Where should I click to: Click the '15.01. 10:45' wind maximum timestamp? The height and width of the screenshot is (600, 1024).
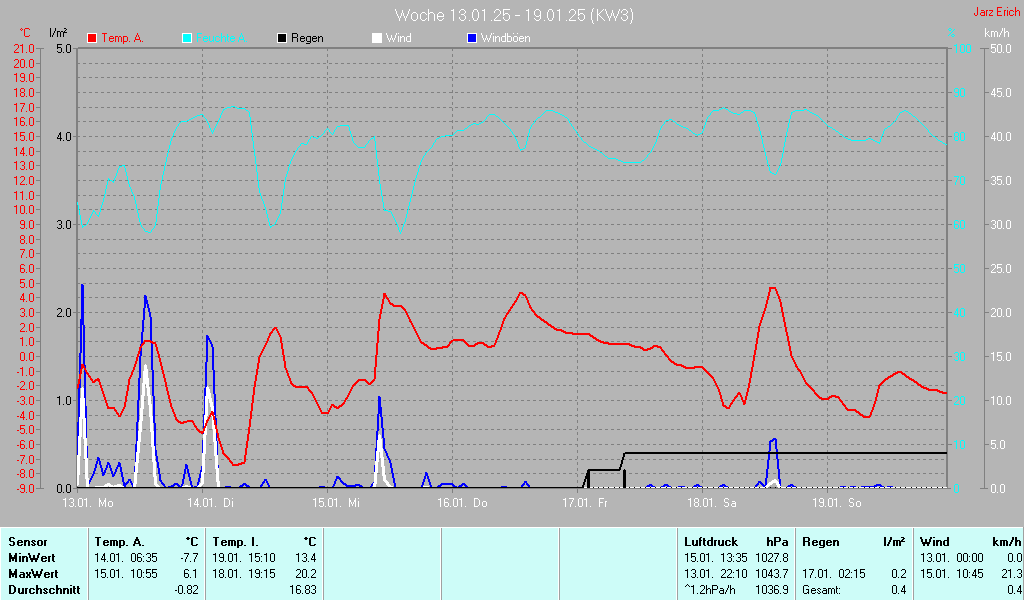click(x=952, y=574)
